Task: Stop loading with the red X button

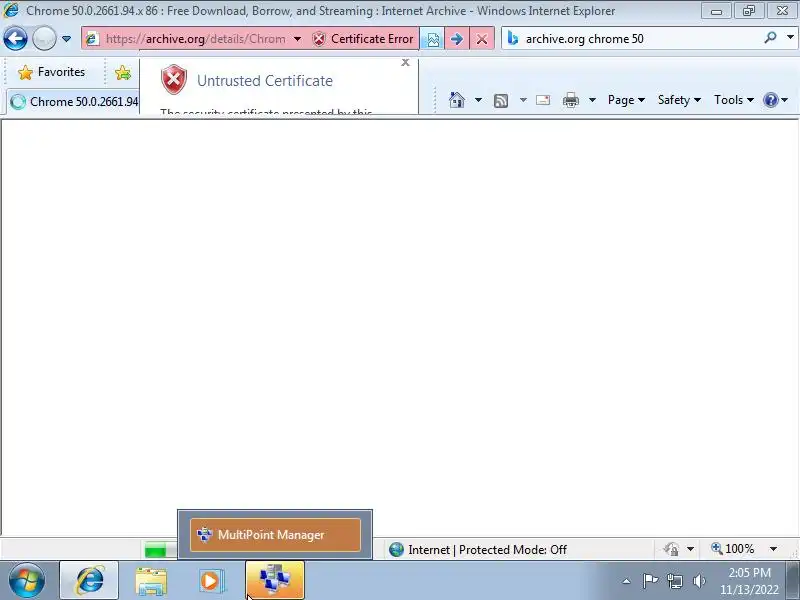Action: click(482, 39)
